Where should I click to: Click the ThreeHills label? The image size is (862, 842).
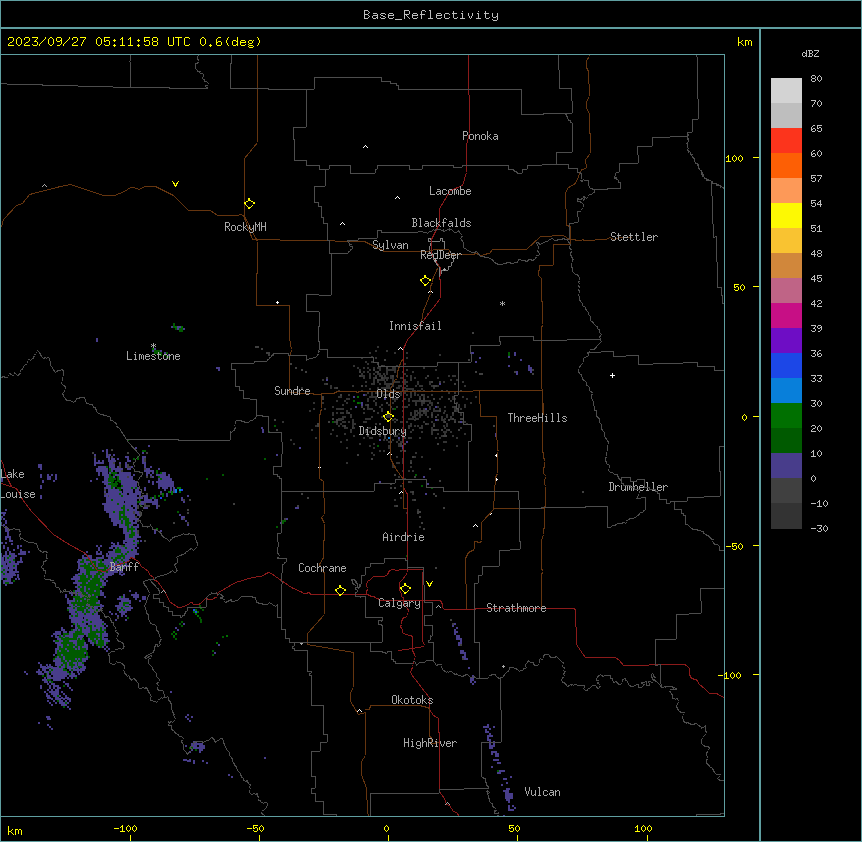pos(537,418)
